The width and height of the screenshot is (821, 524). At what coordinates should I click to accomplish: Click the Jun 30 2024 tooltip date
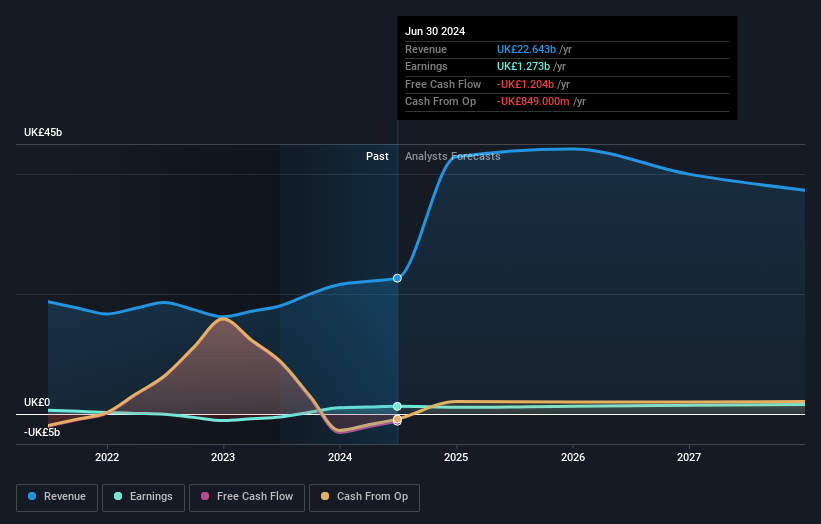[x=435, y=31]
